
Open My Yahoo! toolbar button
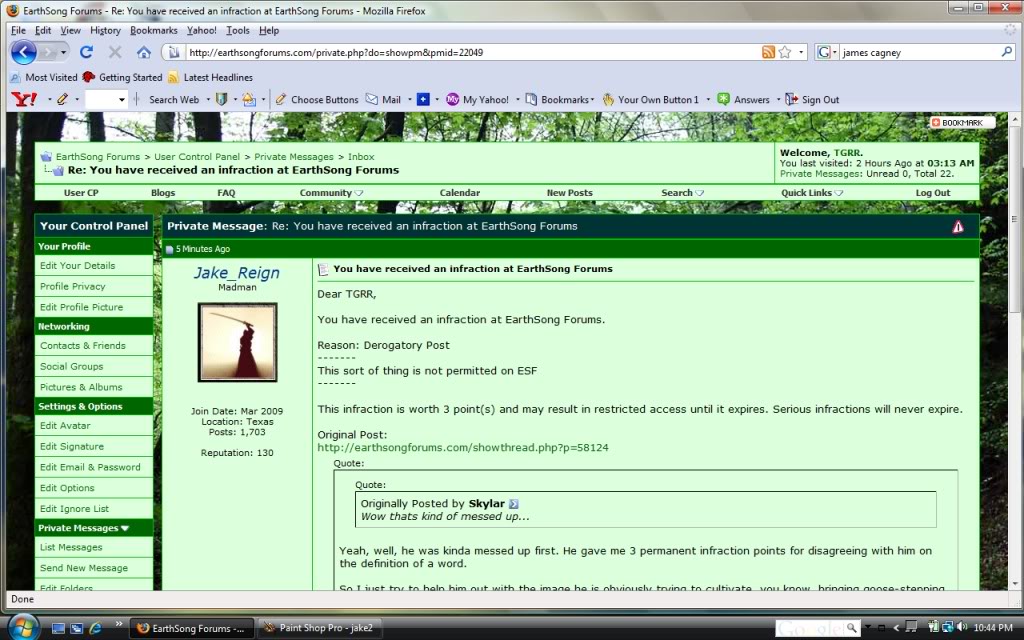click(x=477, y=99)
